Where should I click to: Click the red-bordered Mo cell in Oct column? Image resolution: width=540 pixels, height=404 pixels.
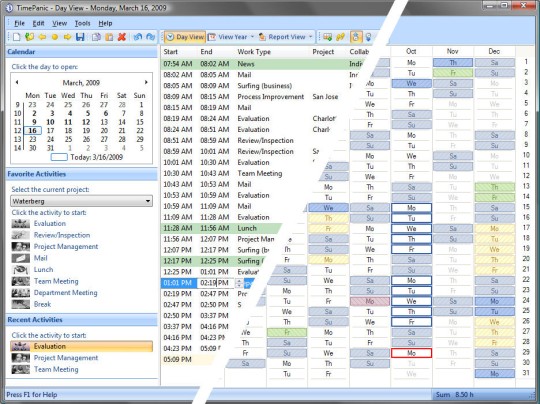(x=411, y=353)
